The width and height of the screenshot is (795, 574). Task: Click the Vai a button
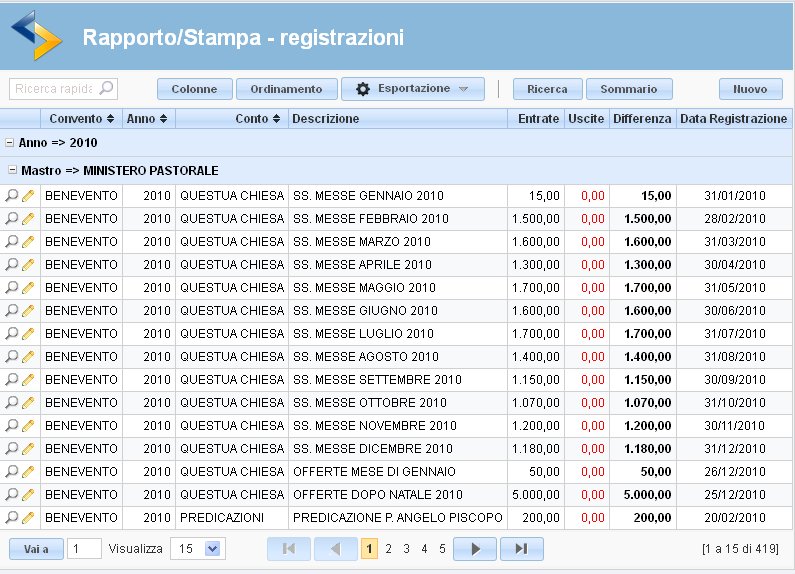point(37,549)
